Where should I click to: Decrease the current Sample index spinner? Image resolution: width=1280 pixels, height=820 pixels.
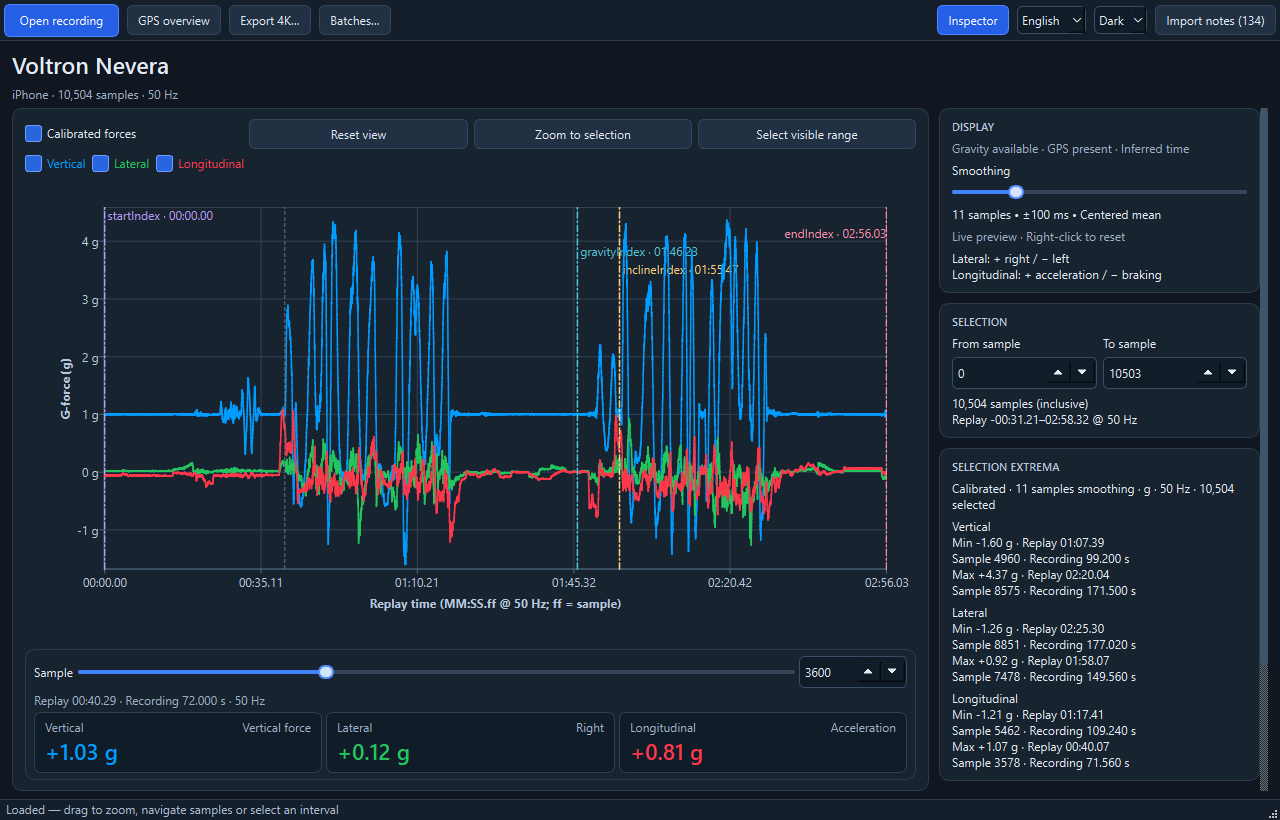pyautogui.click(x=891, y=672)
